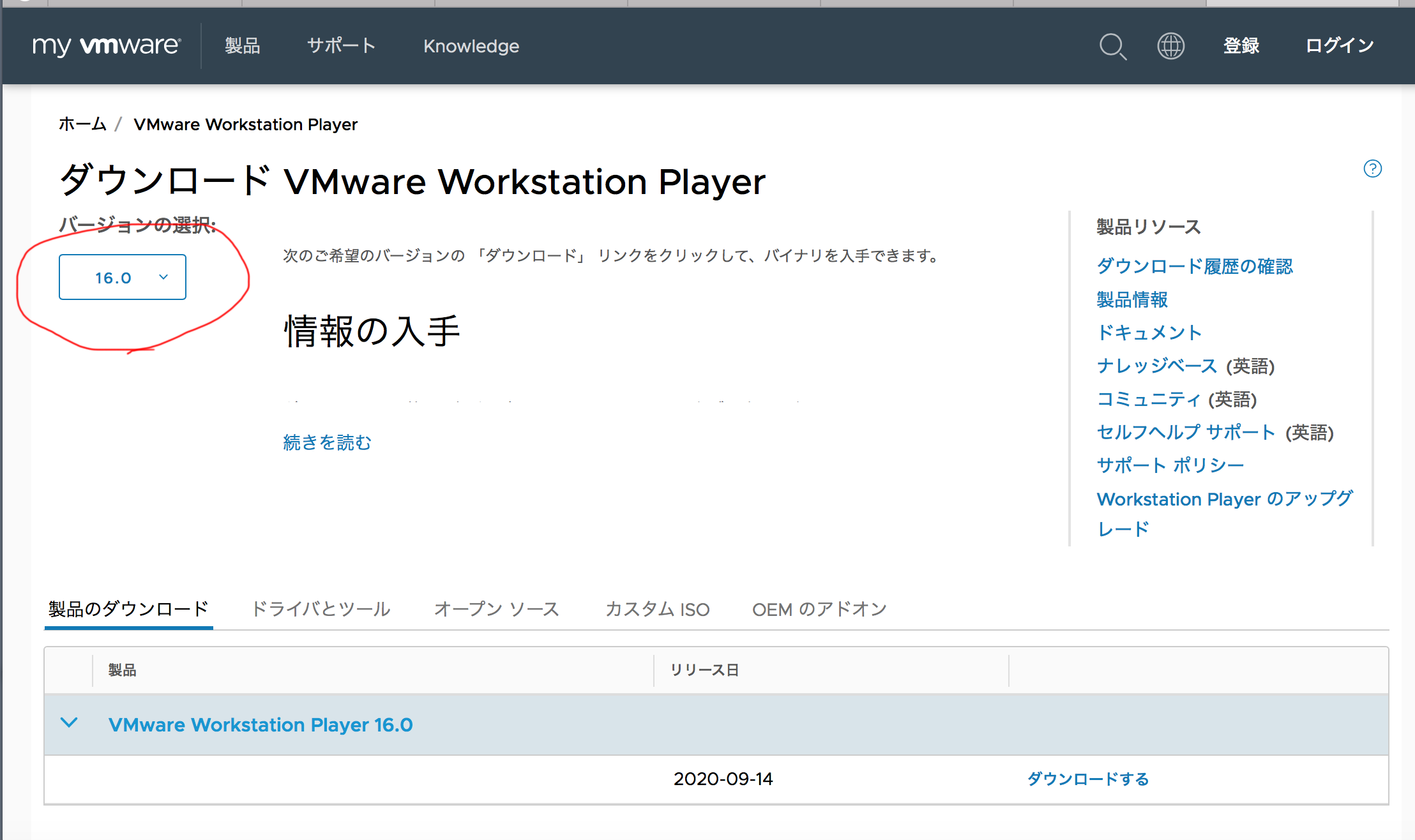Click the globe language icon
This screenshot has height=840, width=1415.
coord(1170,46)
